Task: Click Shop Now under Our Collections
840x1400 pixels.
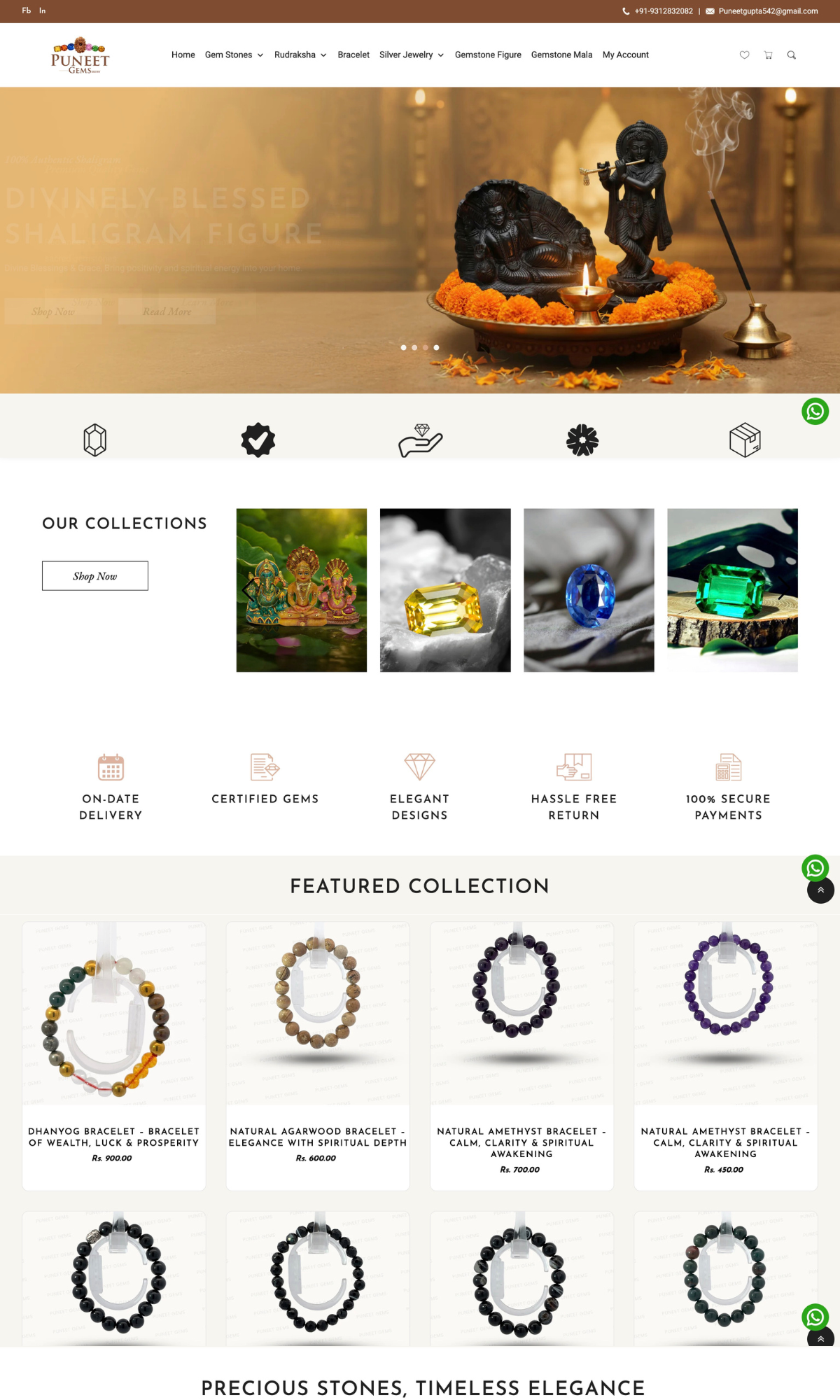Action: [95, 575]
